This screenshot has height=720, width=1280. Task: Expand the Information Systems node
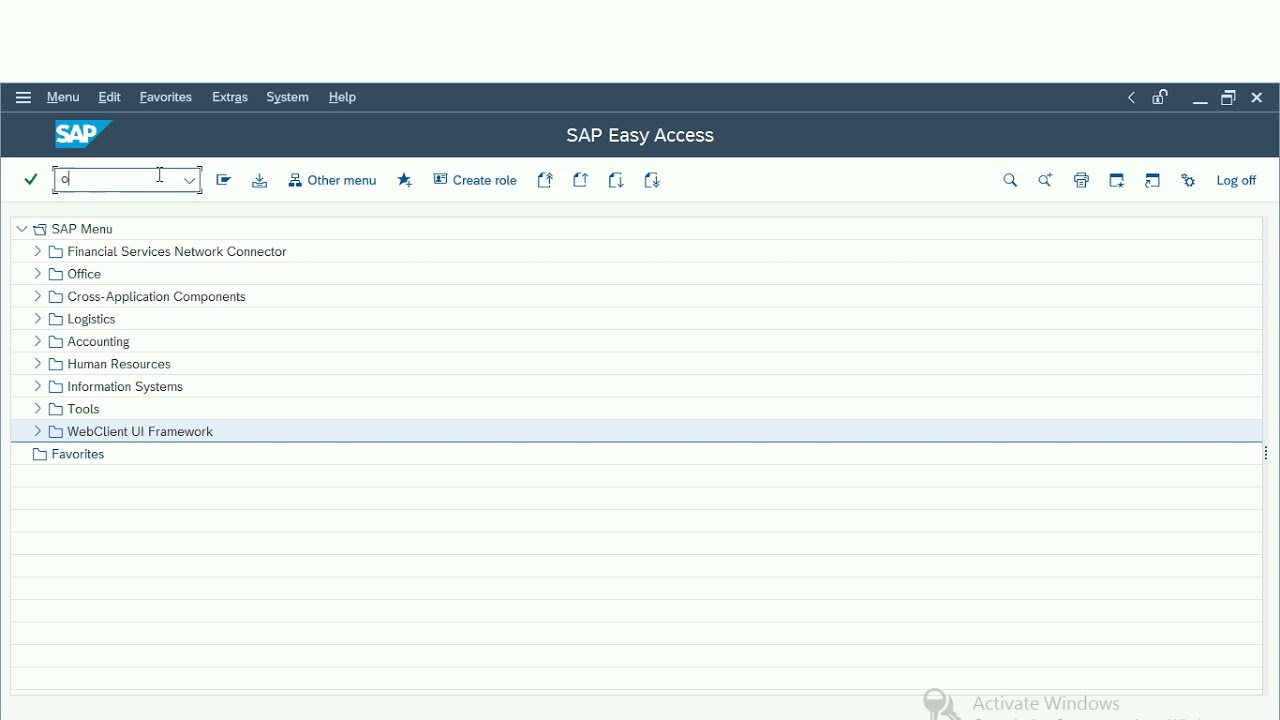[38, 386]
